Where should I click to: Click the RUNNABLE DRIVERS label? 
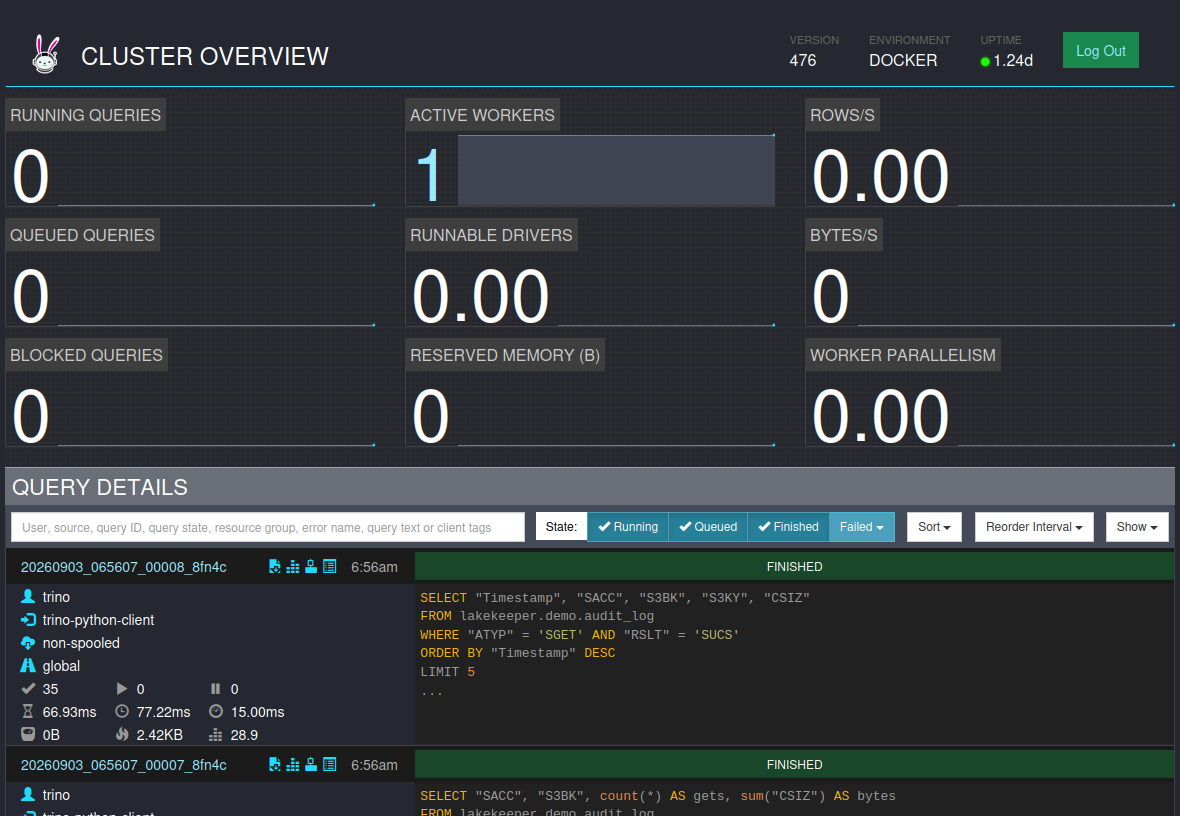click(x=491, y=235)
